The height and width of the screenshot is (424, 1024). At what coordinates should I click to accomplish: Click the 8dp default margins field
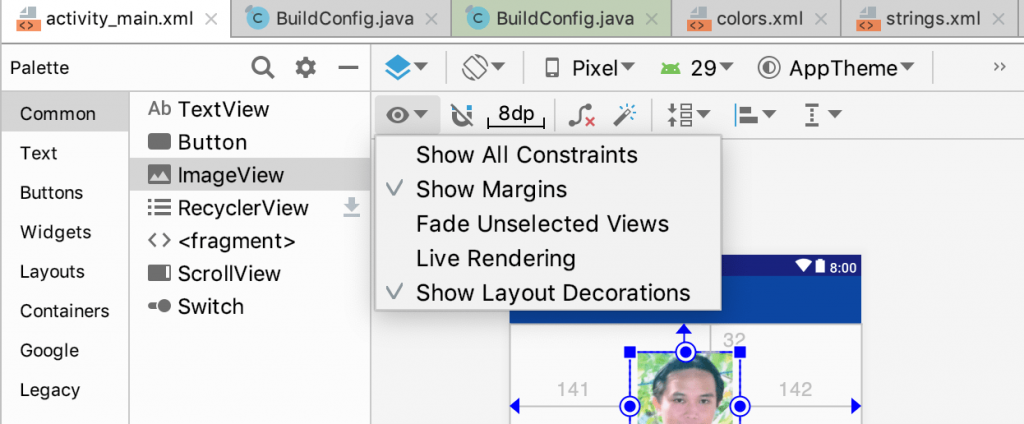tap(516, 115)
